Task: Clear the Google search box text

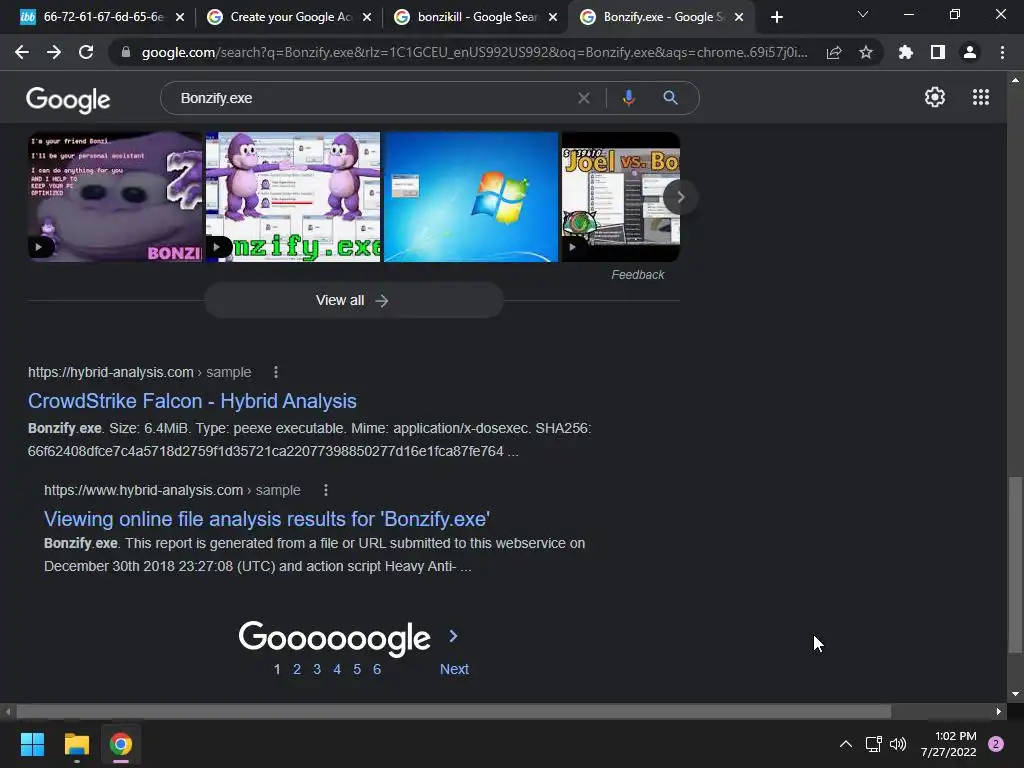Action: 584,99
